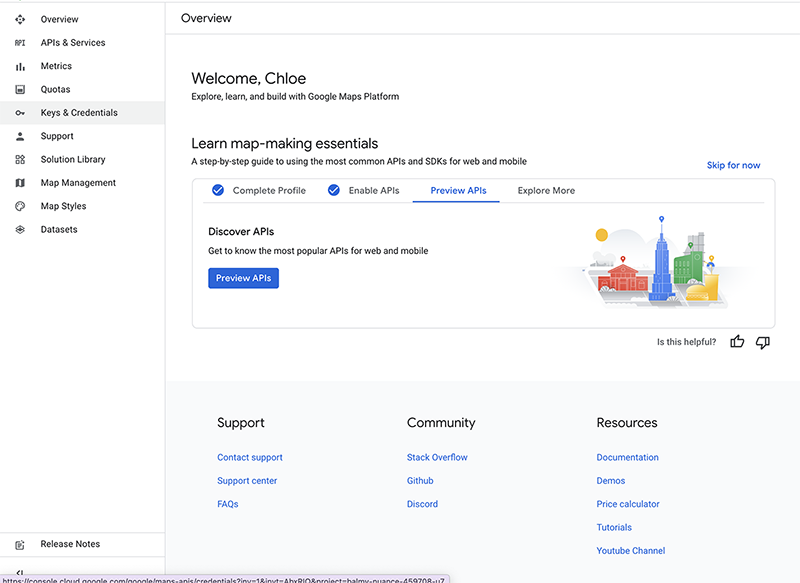800x583 pixels.
Task: Click the Keys & Credentials key icon
Action: pyautogui.click(x=20, y=113)
